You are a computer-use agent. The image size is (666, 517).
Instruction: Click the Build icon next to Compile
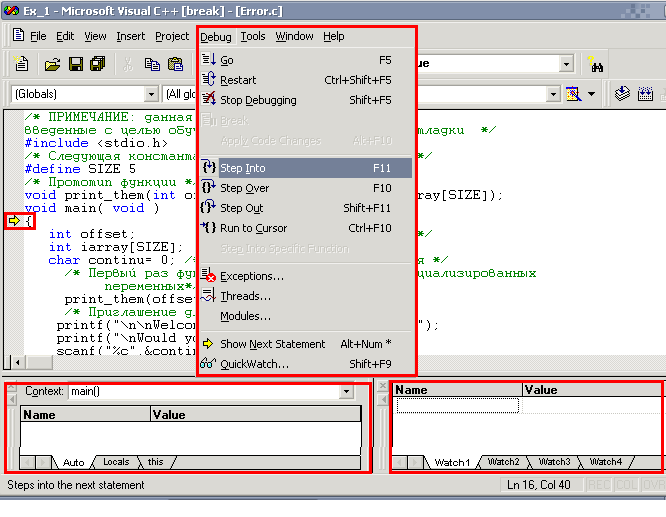[645, 93]
